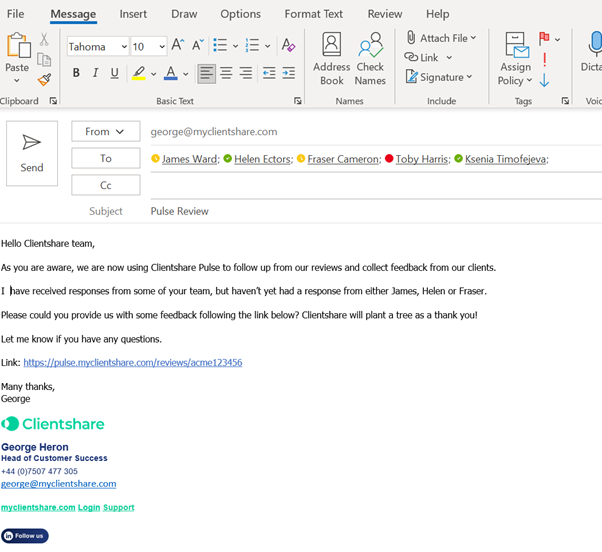
Task: Expand the Follow Up flag menu
Action: click(557, 39)
